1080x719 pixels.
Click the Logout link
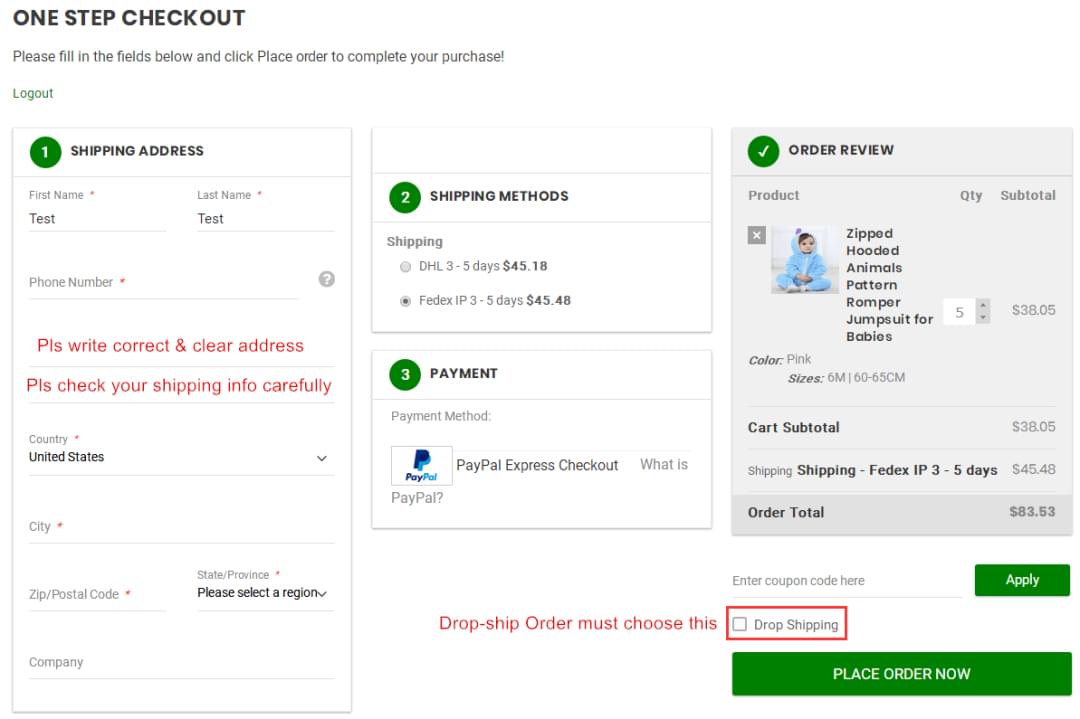(x=33, y=93)
